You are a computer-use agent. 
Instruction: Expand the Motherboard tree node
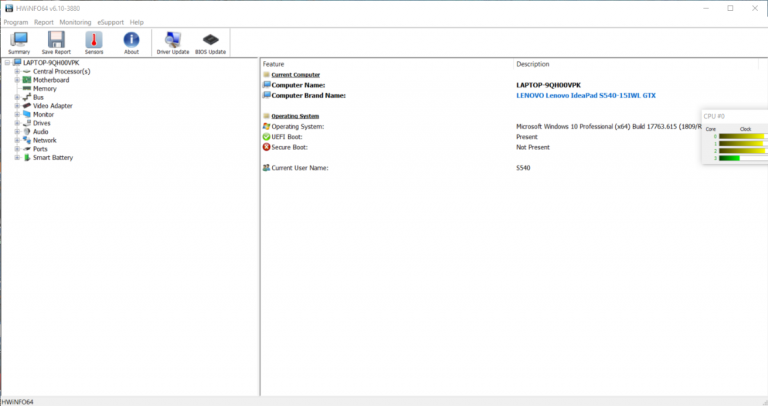pyautogui.click(x=17, y=80)
